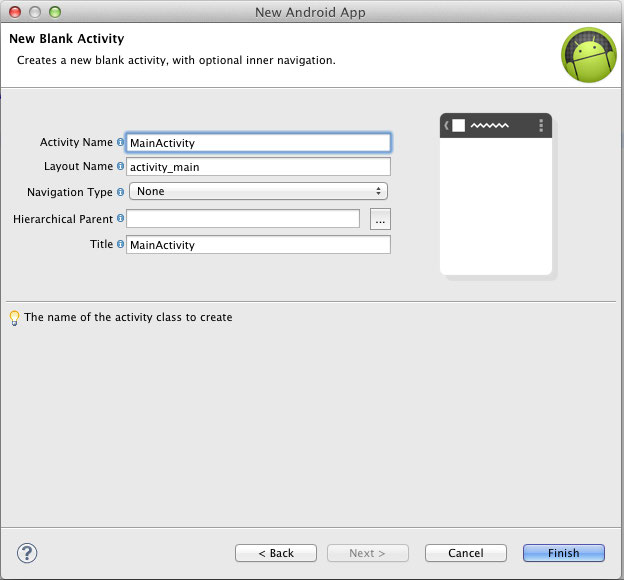The image size is (624, 580).
Task: Open the help question mark icon
Action: (x=27, y=553)
